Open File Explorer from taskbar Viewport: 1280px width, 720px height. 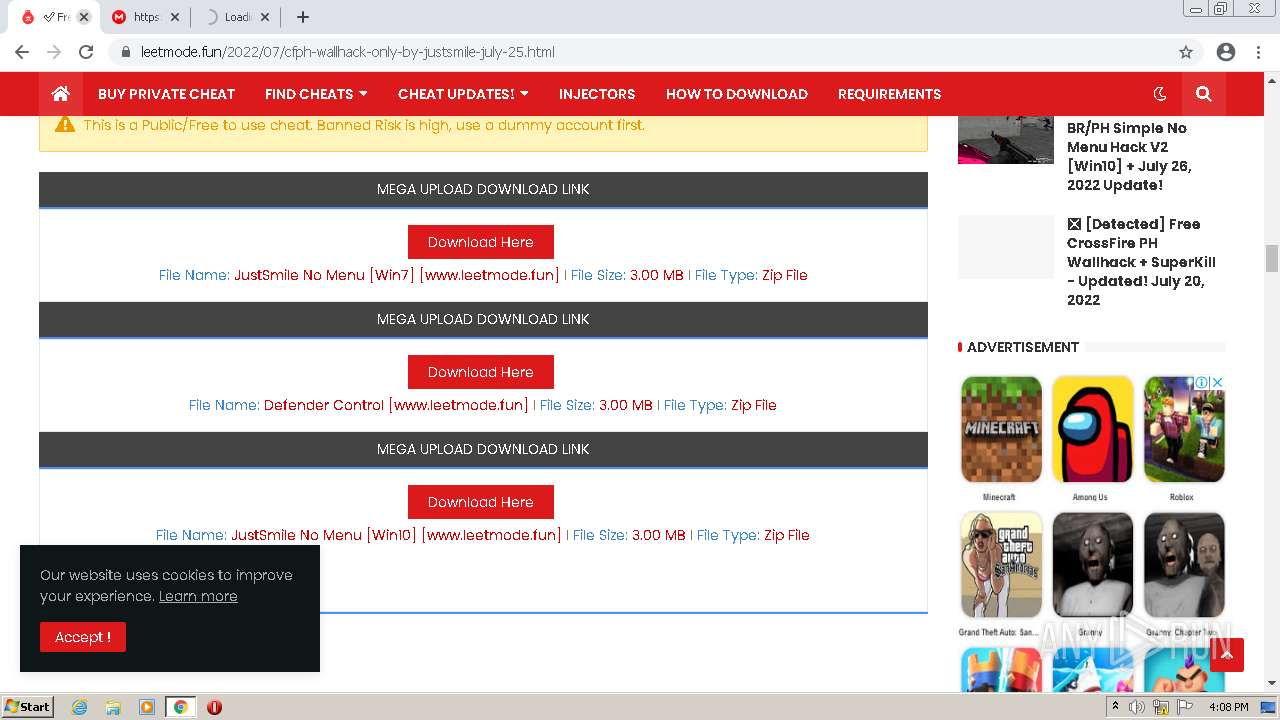113,707
